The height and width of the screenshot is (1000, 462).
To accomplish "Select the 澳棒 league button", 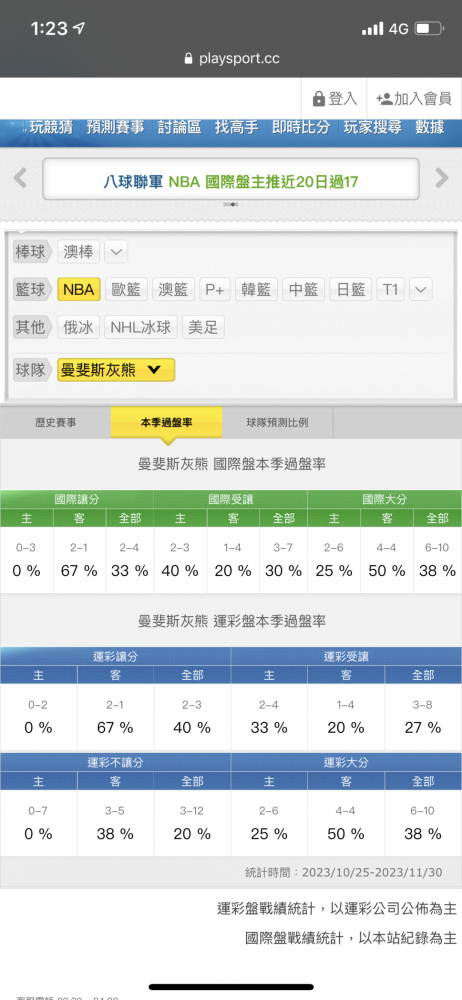I will [x=79, y=252].
